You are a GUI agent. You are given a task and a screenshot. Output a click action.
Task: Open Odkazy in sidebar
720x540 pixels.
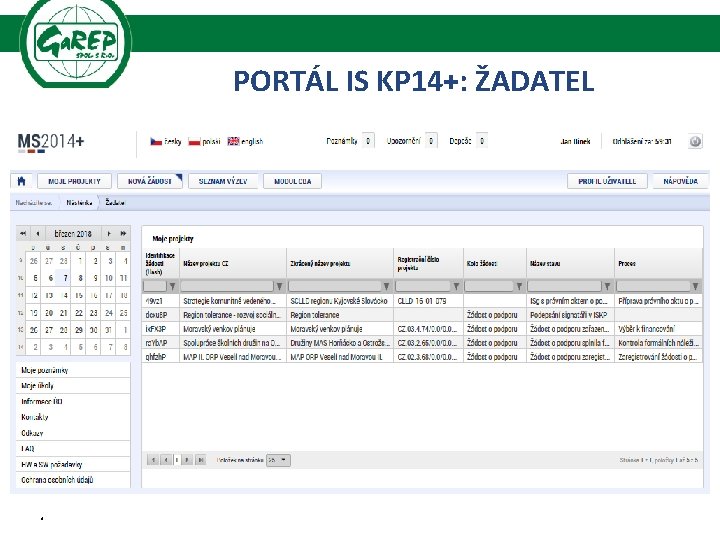click(x=73, y=433)
